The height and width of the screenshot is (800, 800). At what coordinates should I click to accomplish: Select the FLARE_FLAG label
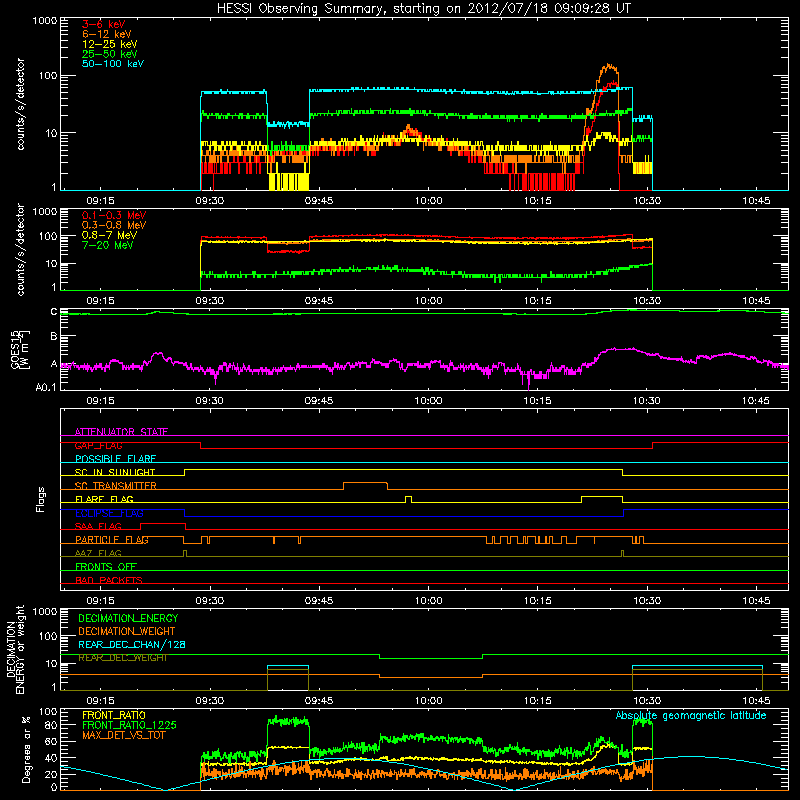tap(104, 499)
